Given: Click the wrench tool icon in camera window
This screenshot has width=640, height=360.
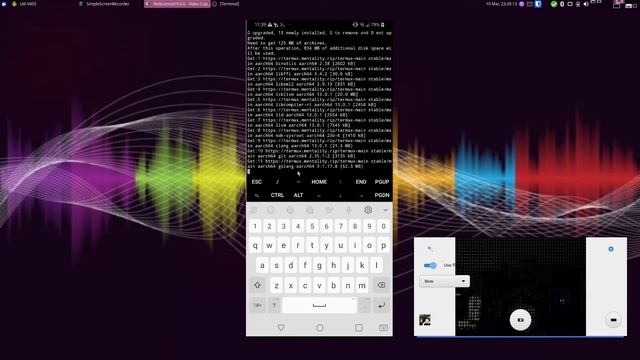Looking at the screenshot, I should point(430,249).
